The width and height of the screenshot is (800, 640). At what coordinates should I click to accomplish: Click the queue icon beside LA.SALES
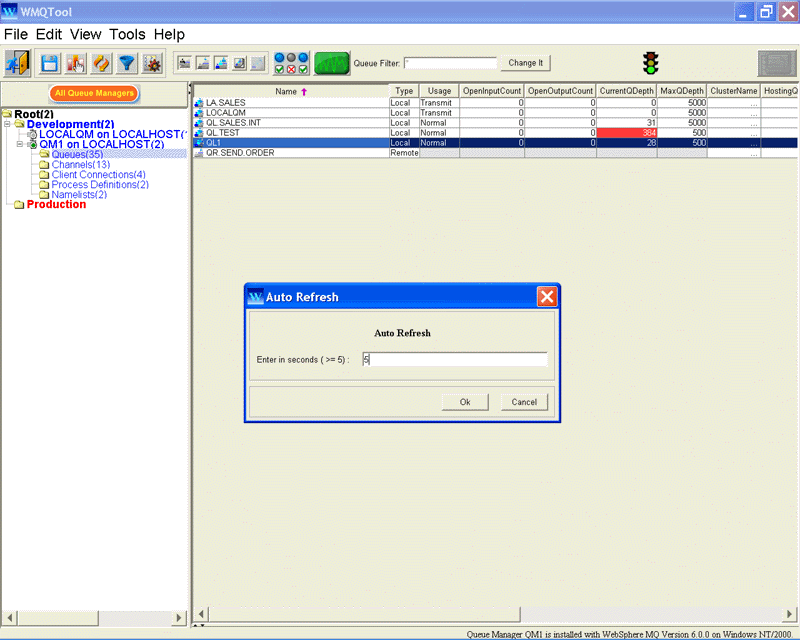coord(199,103)
